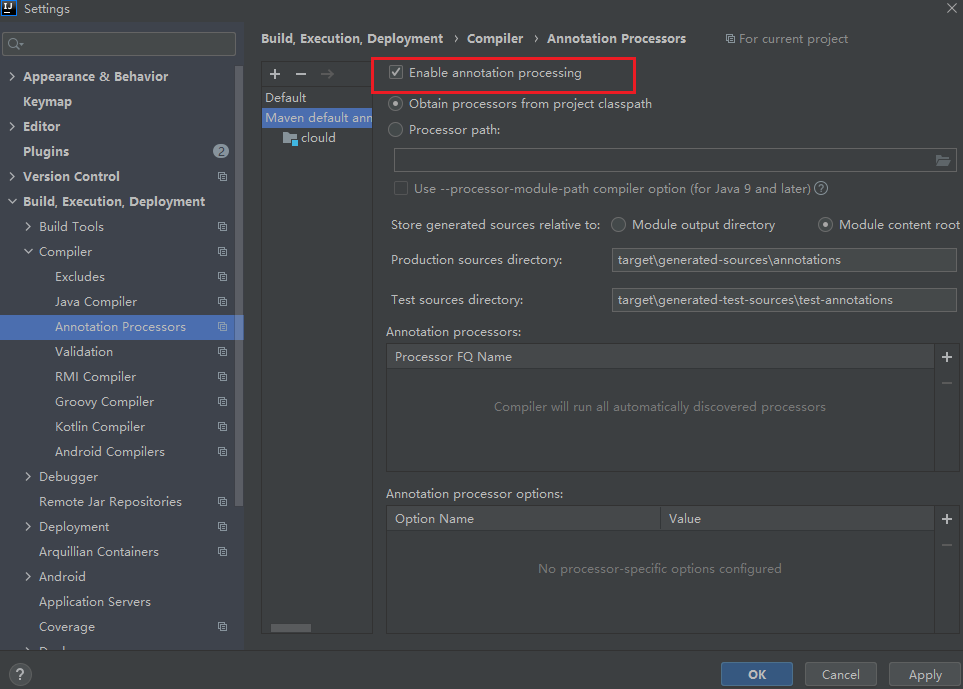Select Application Servers in settings tree
The height and width of the screenshot is (689, 963).
pos(95,602)
